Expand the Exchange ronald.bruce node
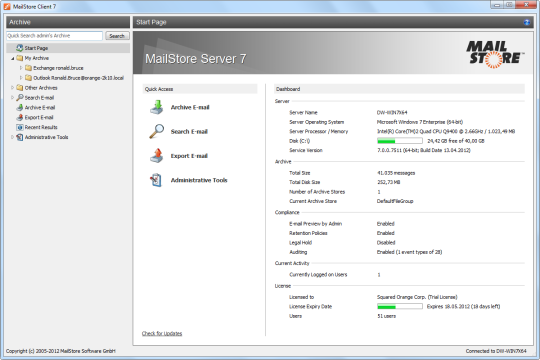Screen dimensions: 540x360 point(21,68)
